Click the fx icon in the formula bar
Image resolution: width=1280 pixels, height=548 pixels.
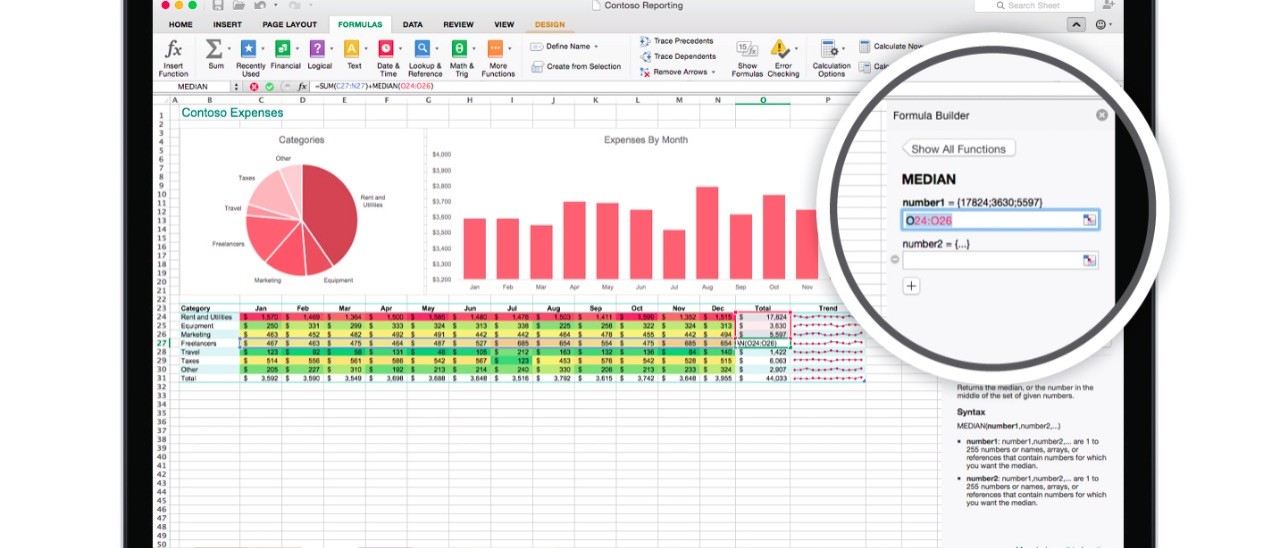(302, 87)
